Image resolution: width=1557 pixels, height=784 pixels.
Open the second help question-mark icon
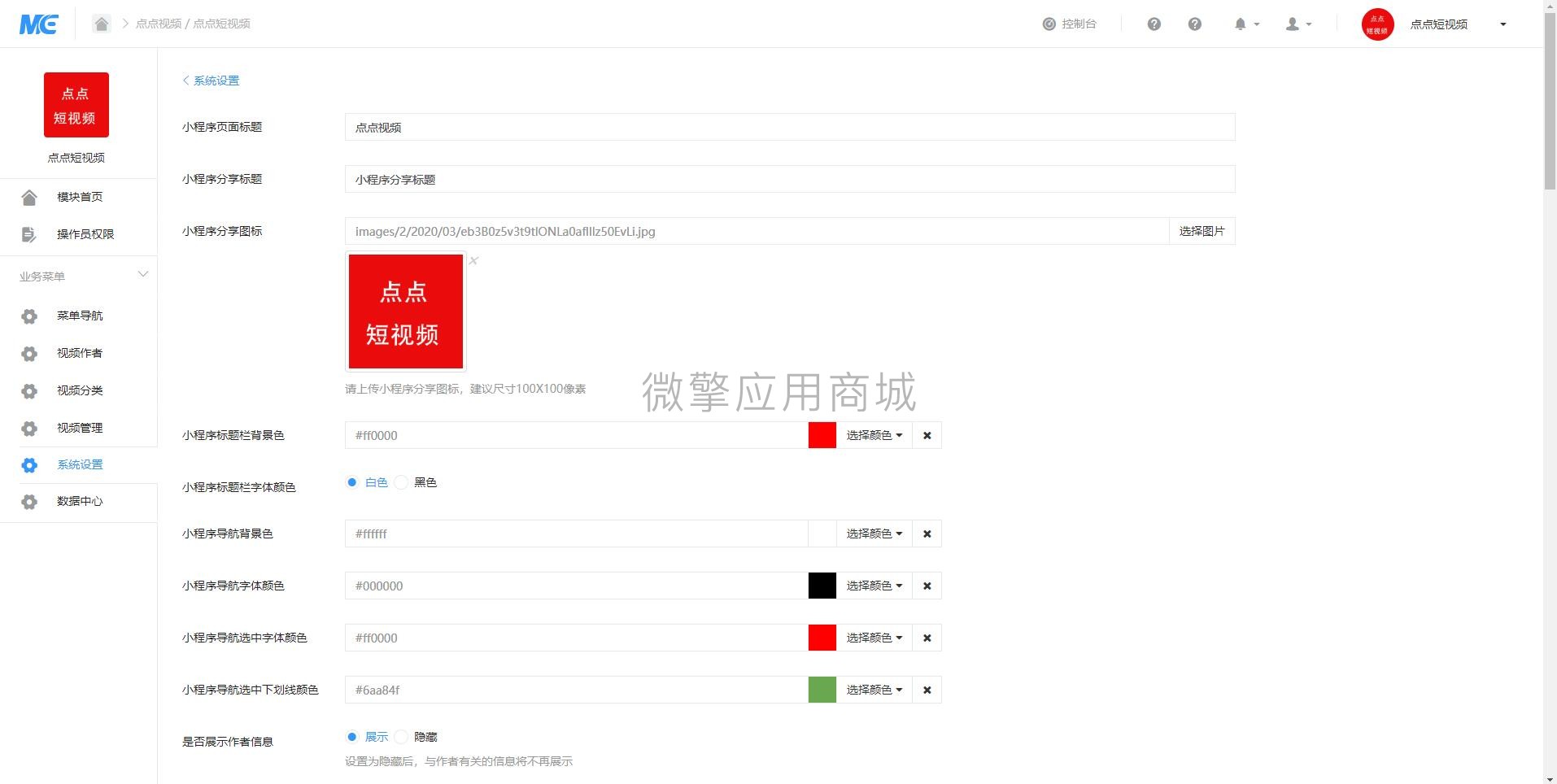[x=1194, y=24]
